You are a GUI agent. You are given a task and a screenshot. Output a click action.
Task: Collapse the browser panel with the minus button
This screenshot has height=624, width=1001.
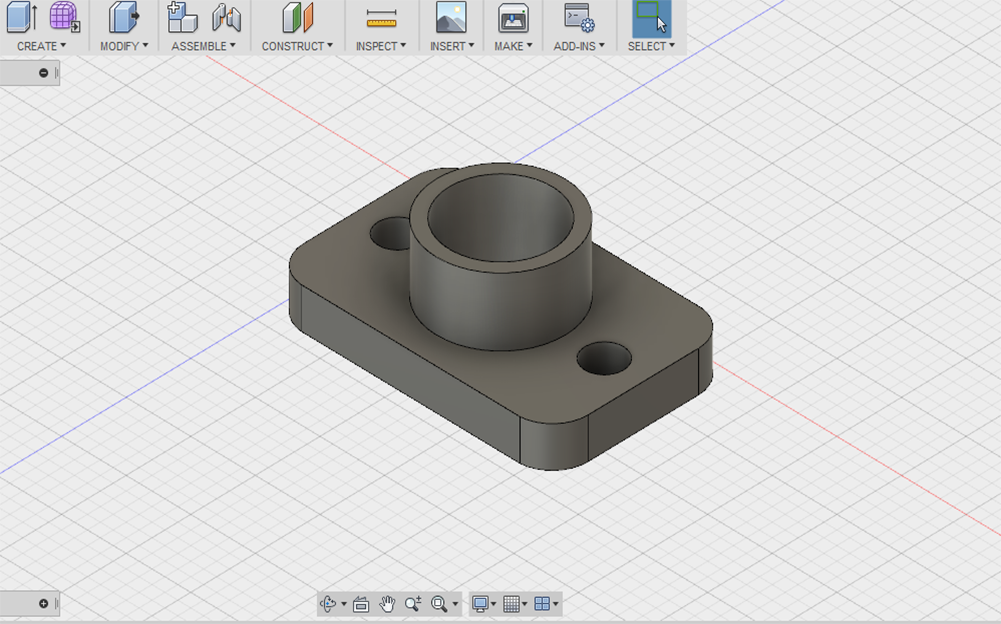(44, 73)
